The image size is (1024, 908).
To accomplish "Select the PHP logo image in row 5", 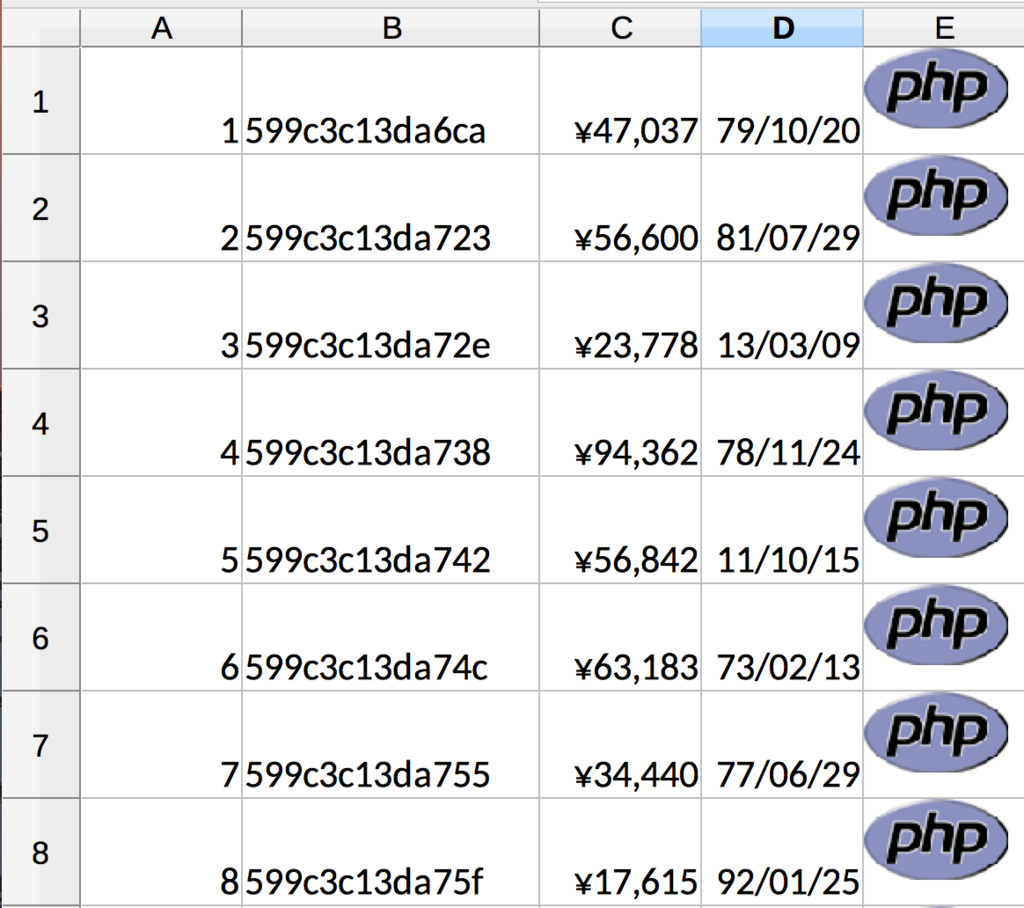I will pos(936,518).
